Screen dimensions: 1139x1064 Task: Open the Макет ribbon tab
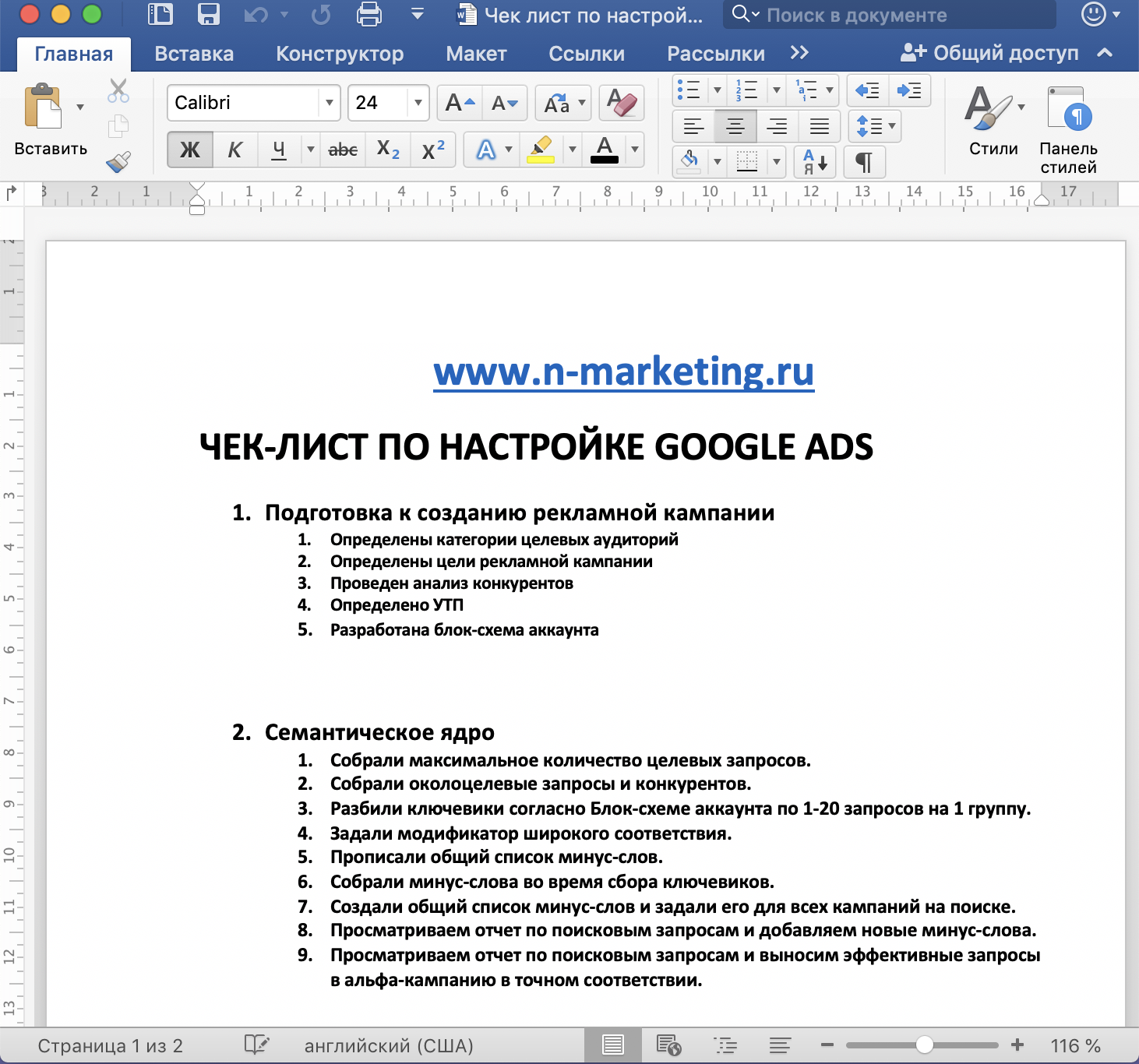tap(476, 54)
